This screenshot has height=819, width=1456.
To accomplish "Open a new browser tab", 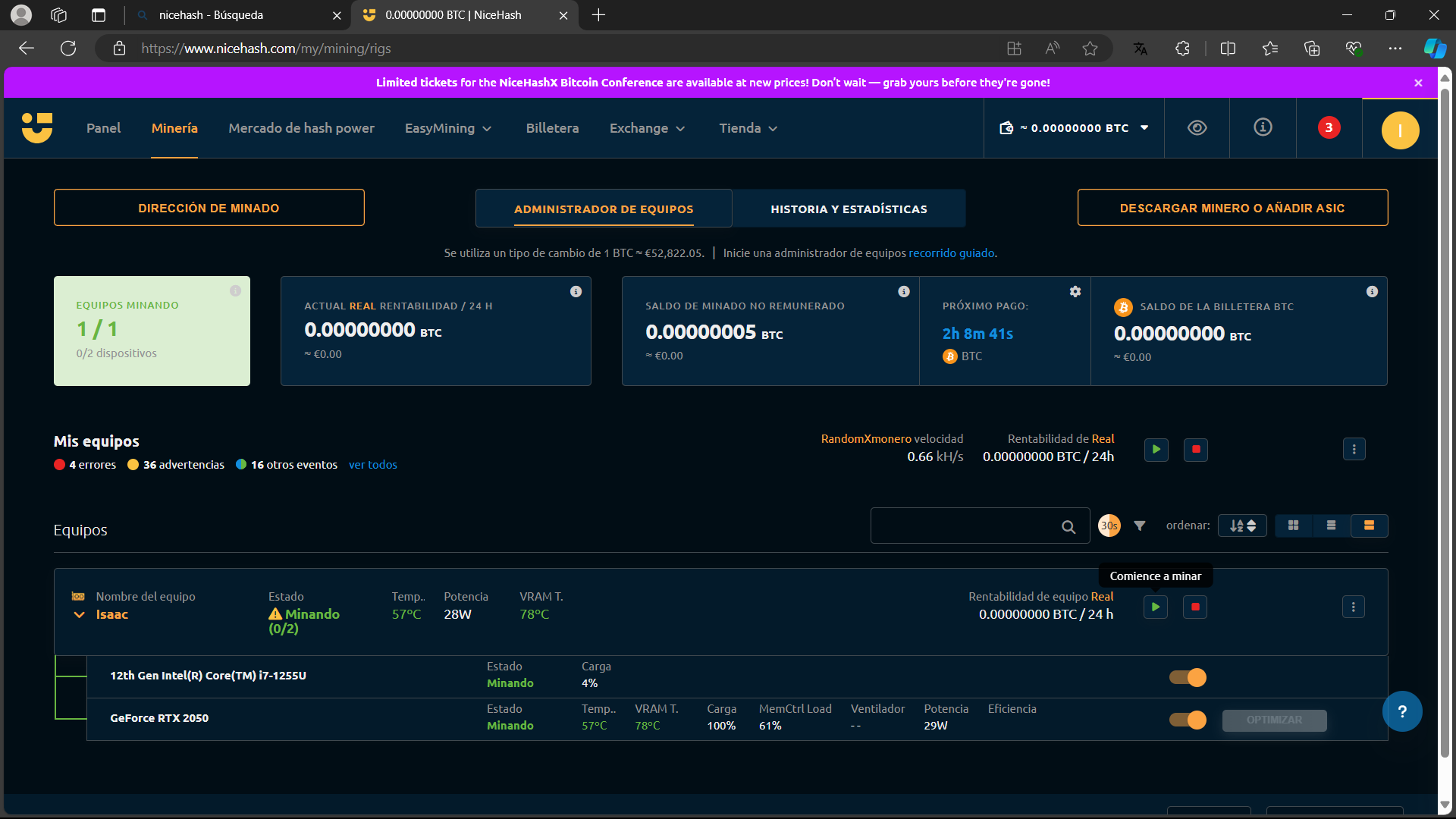I will tap(598, 15).
